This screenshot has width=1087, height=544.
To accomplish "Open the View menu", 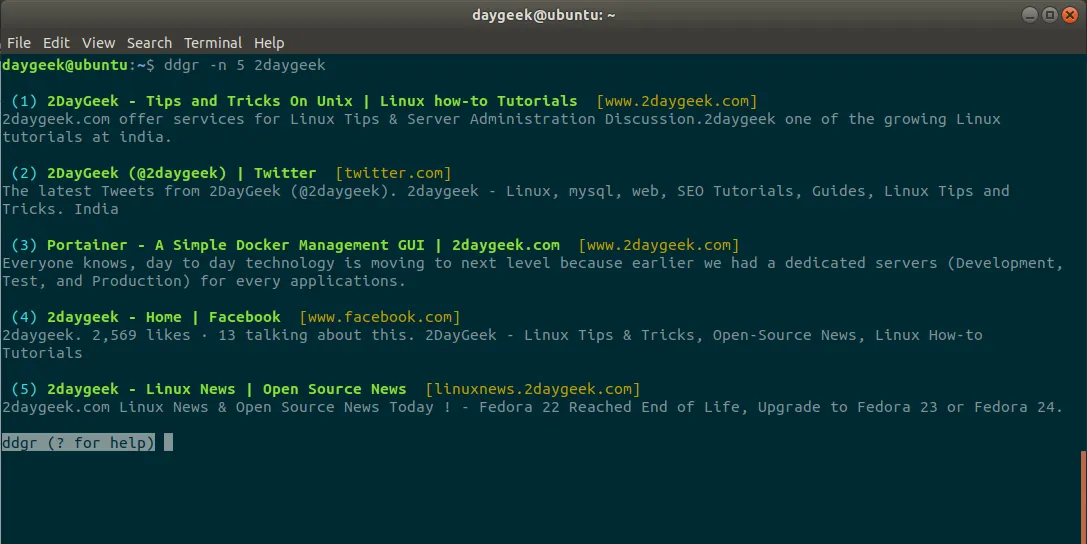I will (99, 43).
